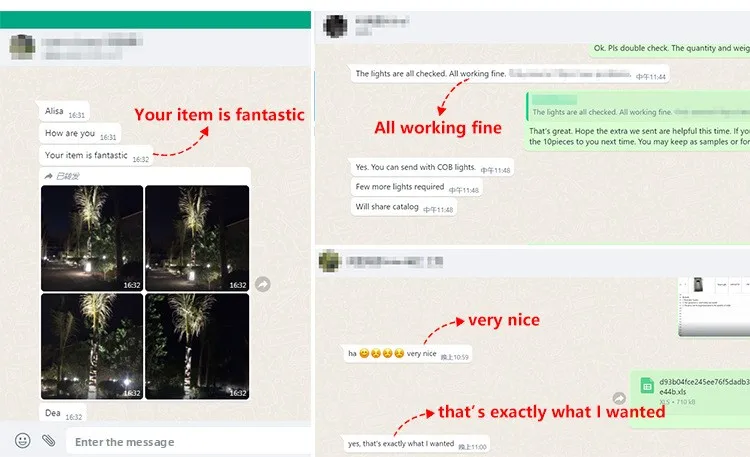
Task: Click forward arrow beside palm tree photos
Action: tap(263, 284)
